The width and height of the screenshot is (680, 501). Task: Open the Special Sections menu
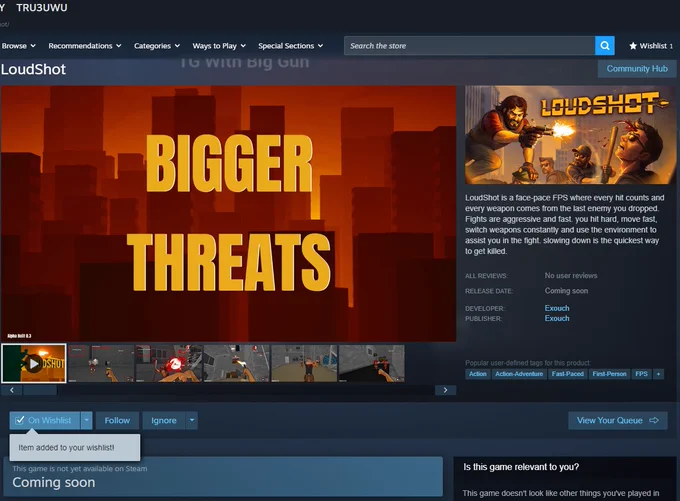point(290,46)
